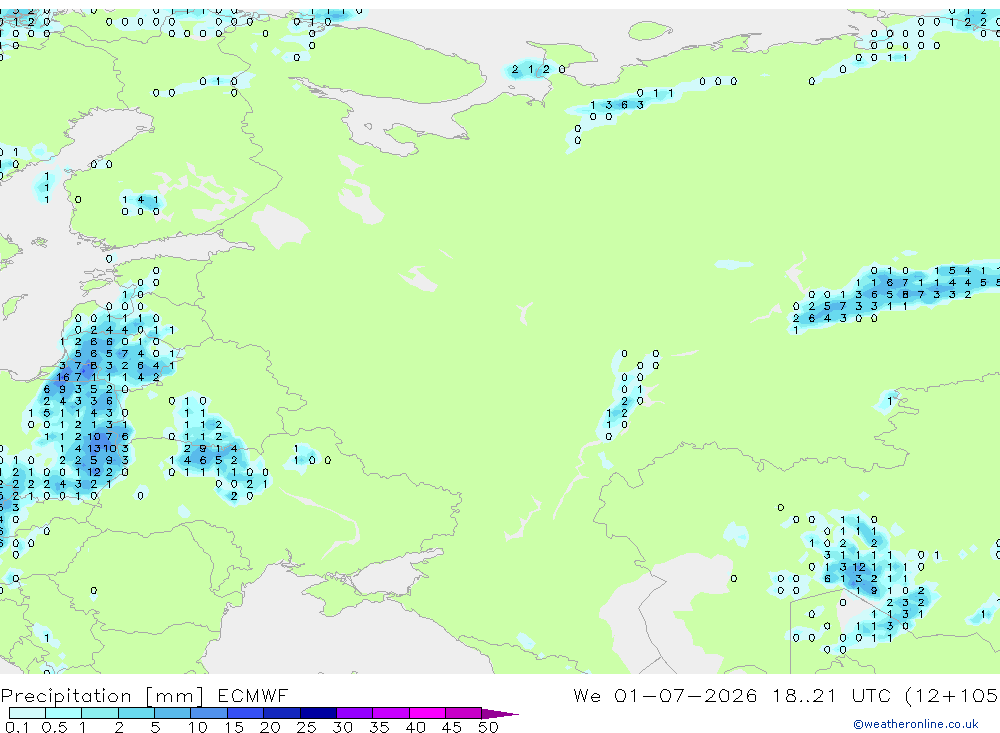Open the weatheronline.co.uk copyright link
Screen dimensions: 1000x733
pos(915,724)
